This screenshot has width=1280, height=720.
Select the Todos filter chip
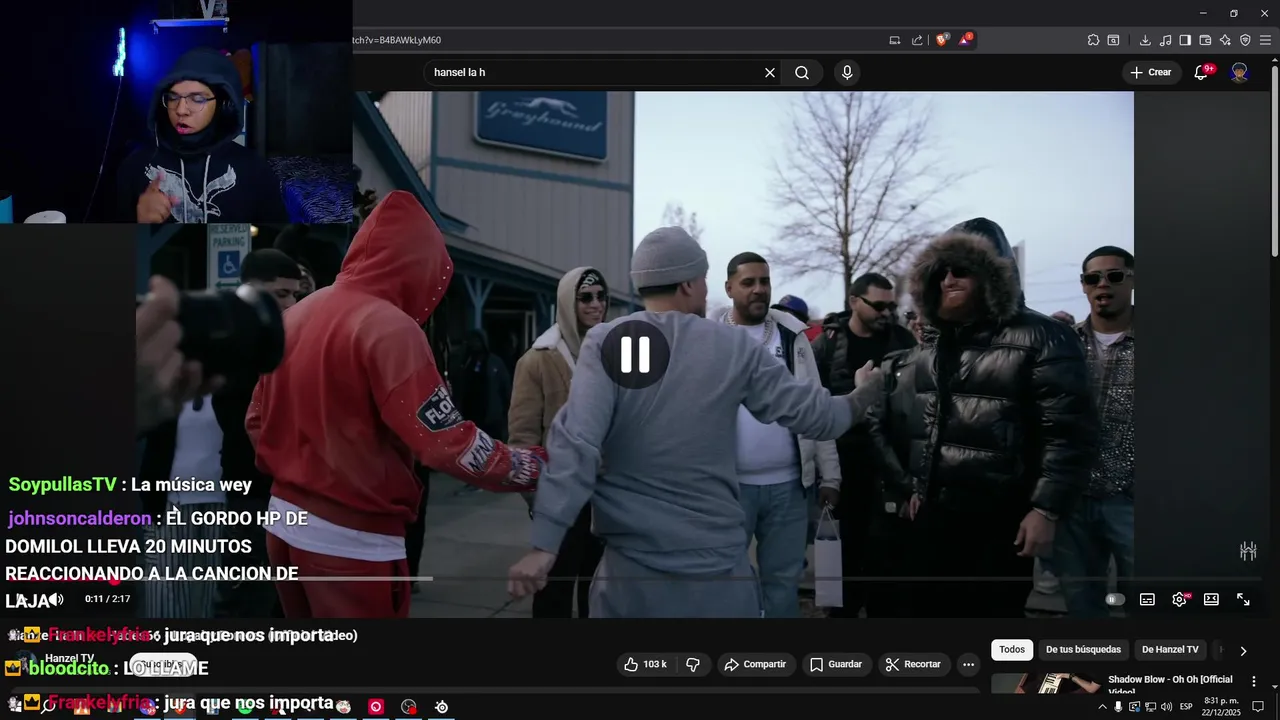1012,650
